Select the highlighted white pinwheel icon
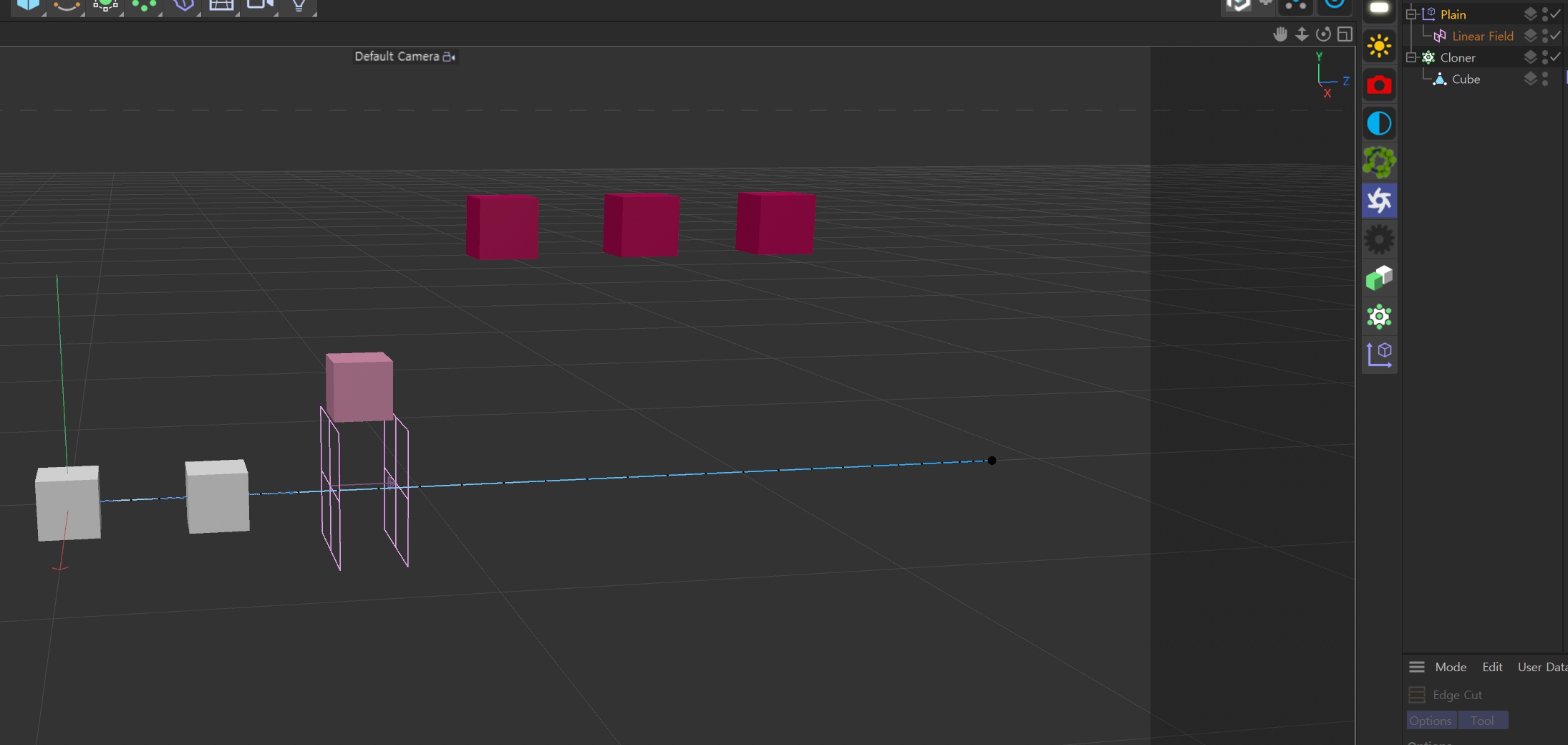This screenshot has width=1568, height=745. [1379, 201]
